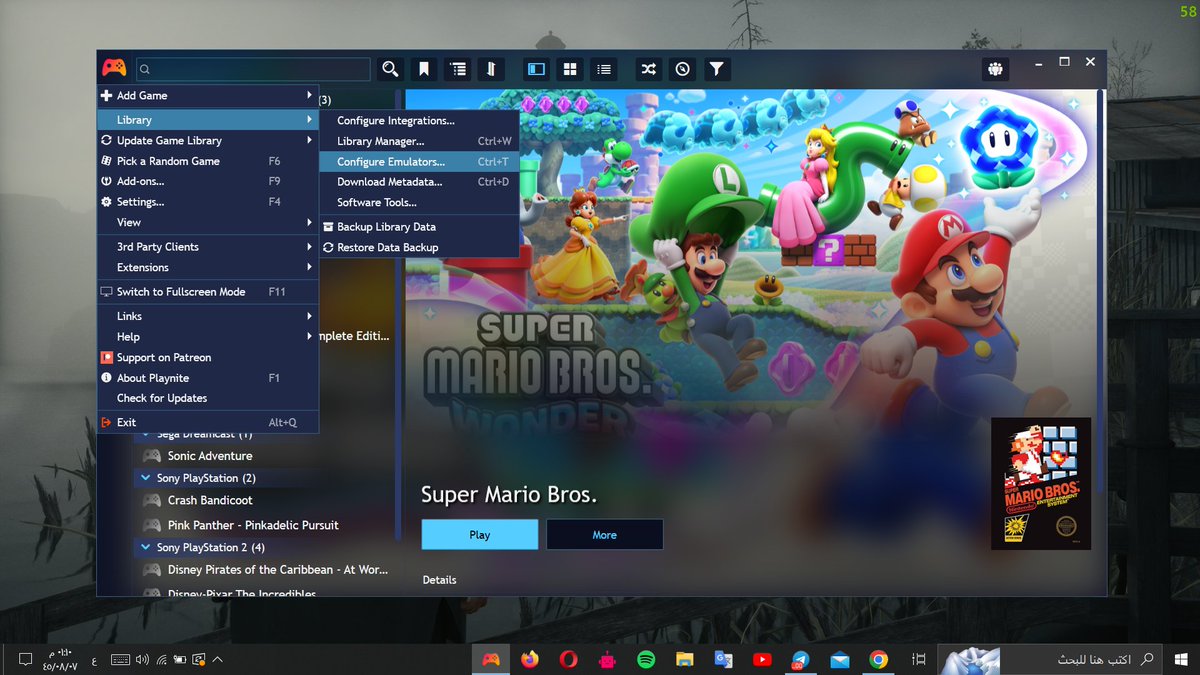Expand the Extensions submenu

point(208,267)
